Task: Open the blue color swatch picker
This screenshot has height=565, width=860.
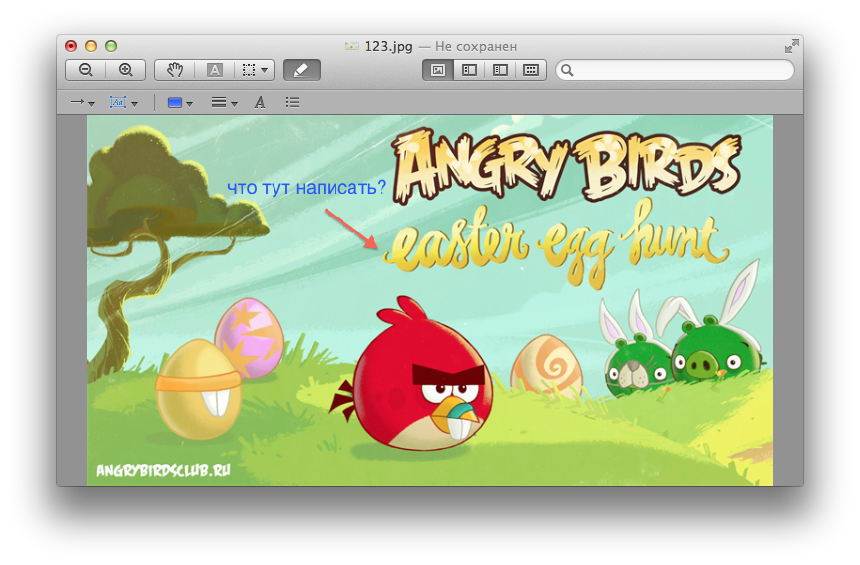Action: tap(180, 103)
